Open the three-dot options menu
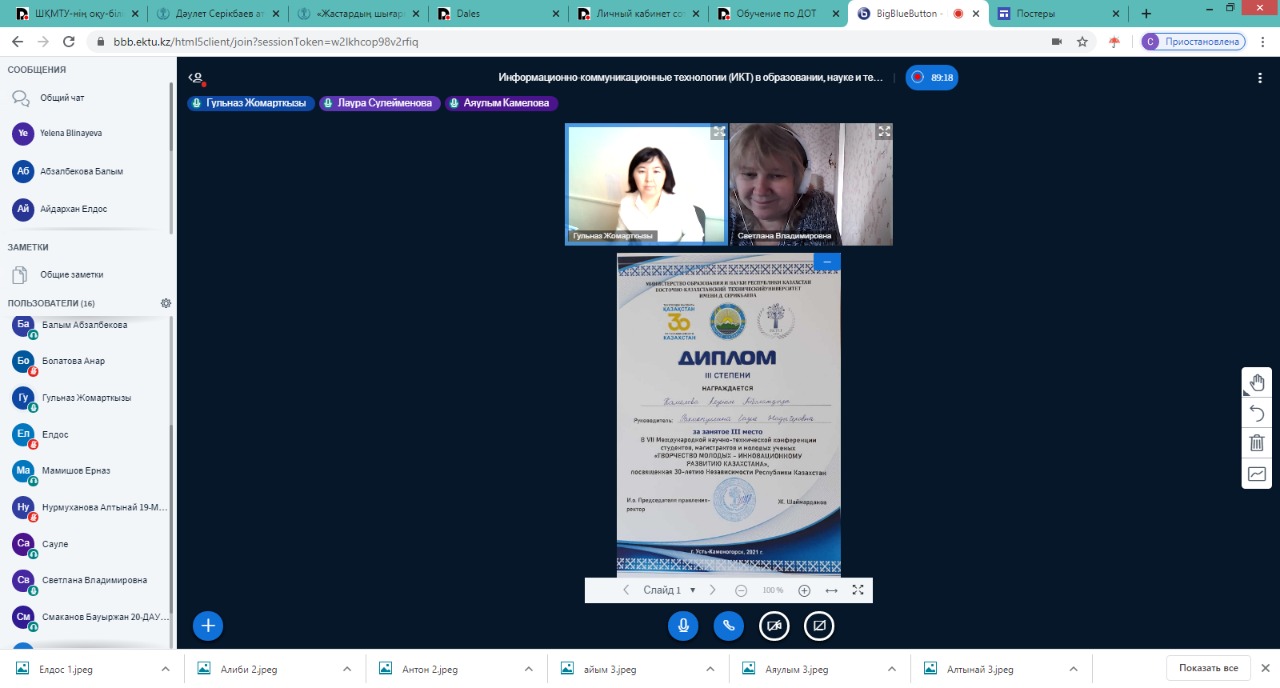Image resolution: width=1280 pixels, height=688 pixels. point(1260,78)
